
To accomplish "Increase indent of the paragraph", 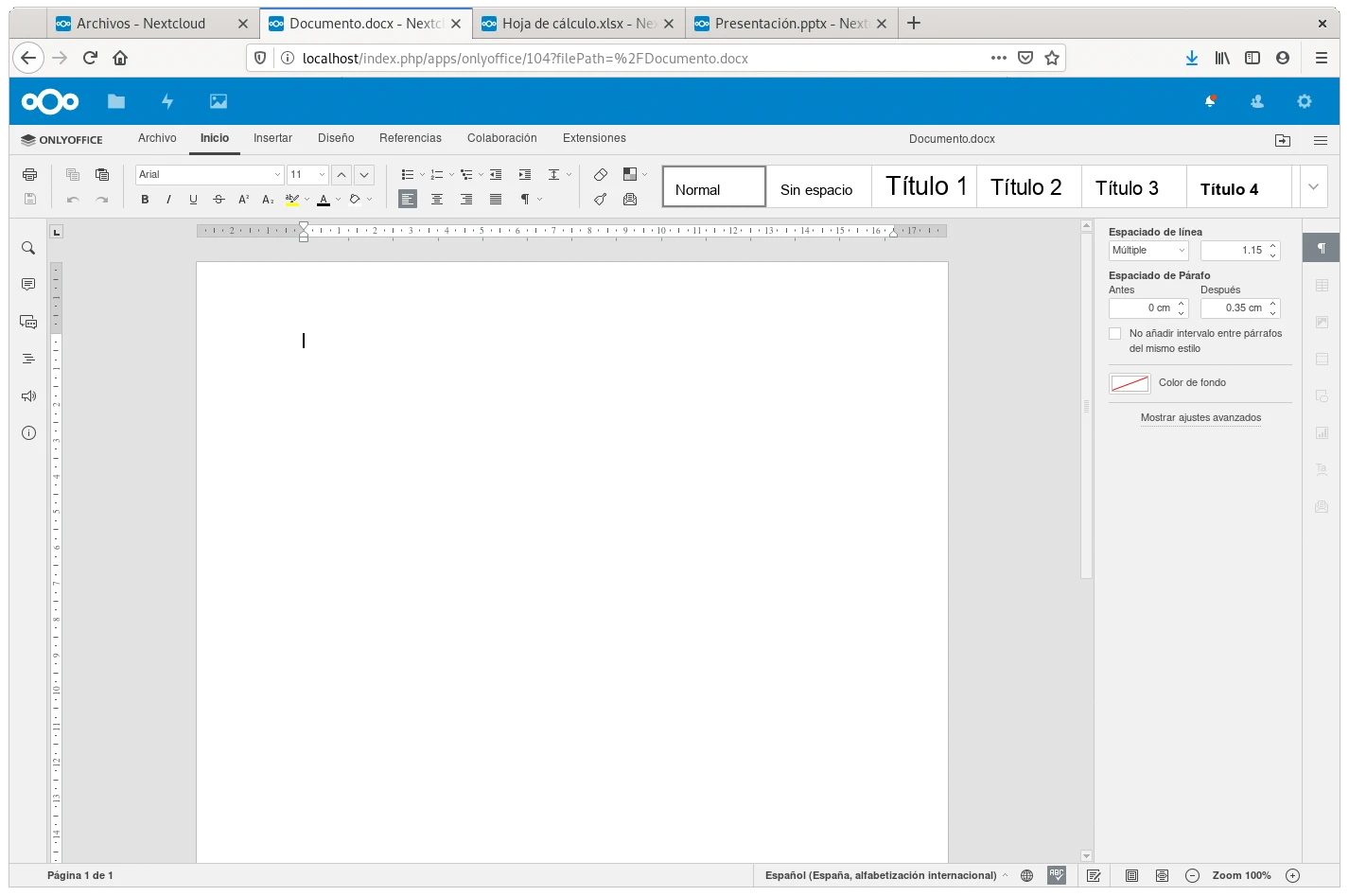I will [x=525, y=174].
